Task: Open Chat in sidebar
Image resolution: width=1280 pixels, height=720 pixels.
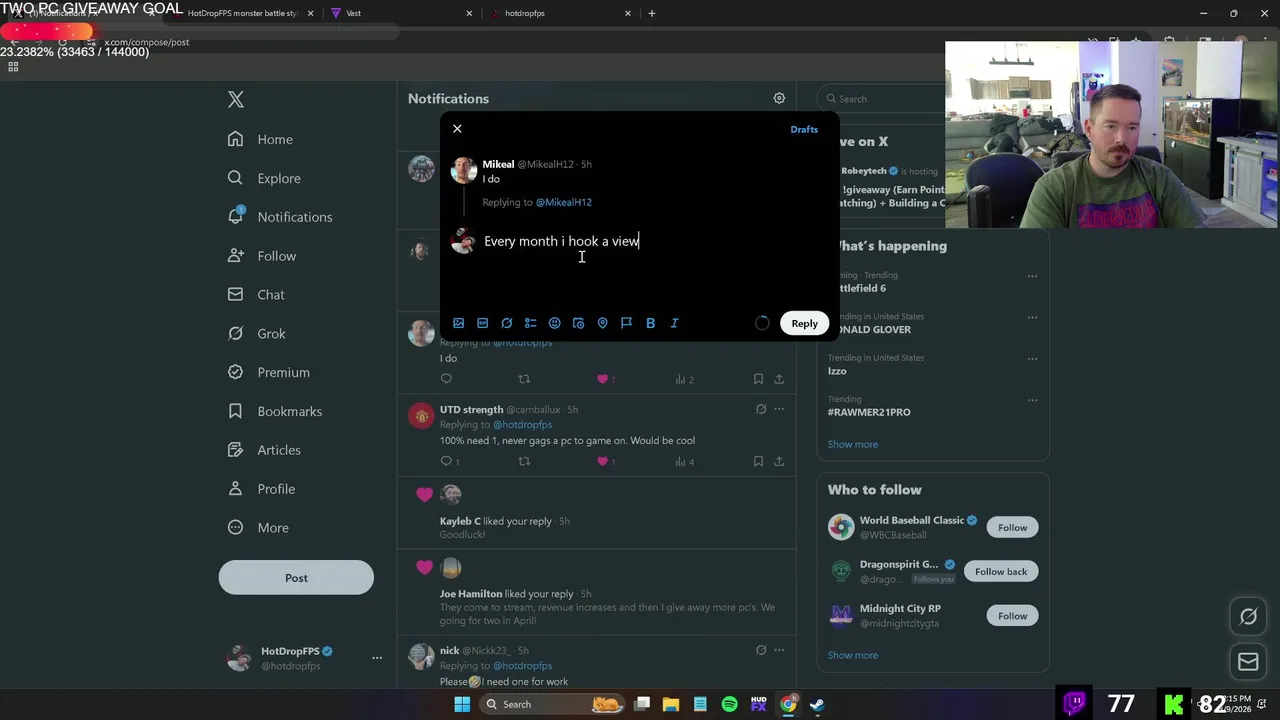Action: click(256, 295)
